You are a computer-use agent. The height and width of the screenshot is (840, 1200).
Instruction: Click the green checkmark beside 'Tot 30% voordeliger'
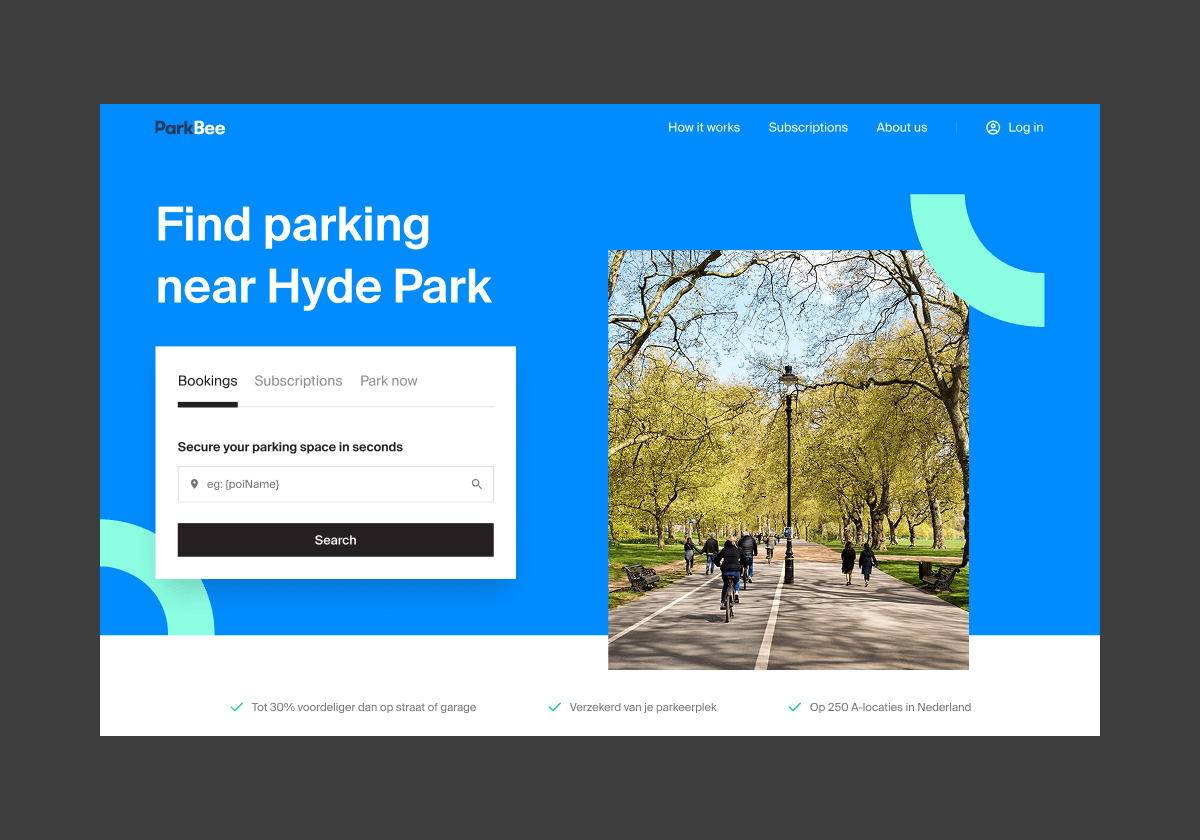click(x=237, y=707)
